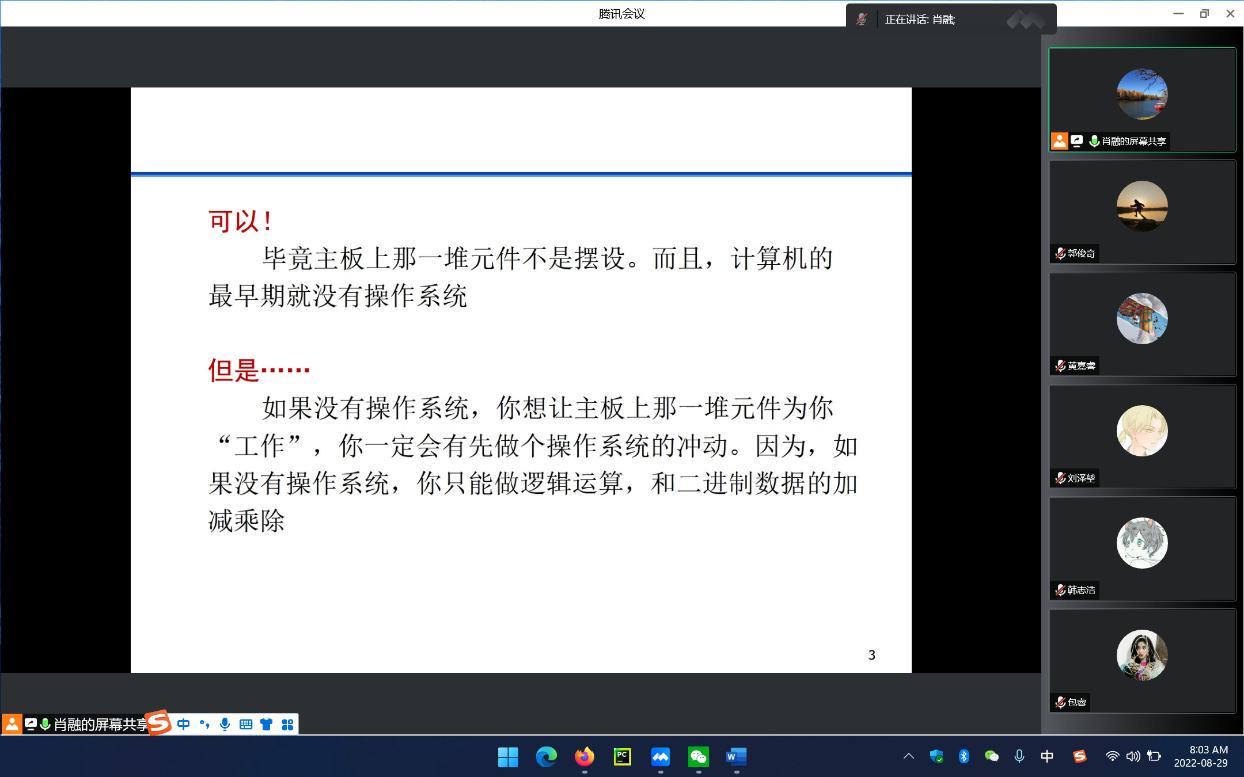The image size is (1244, 777).
Task: Open WeChat from the taskbar
Action: point(698,757)
